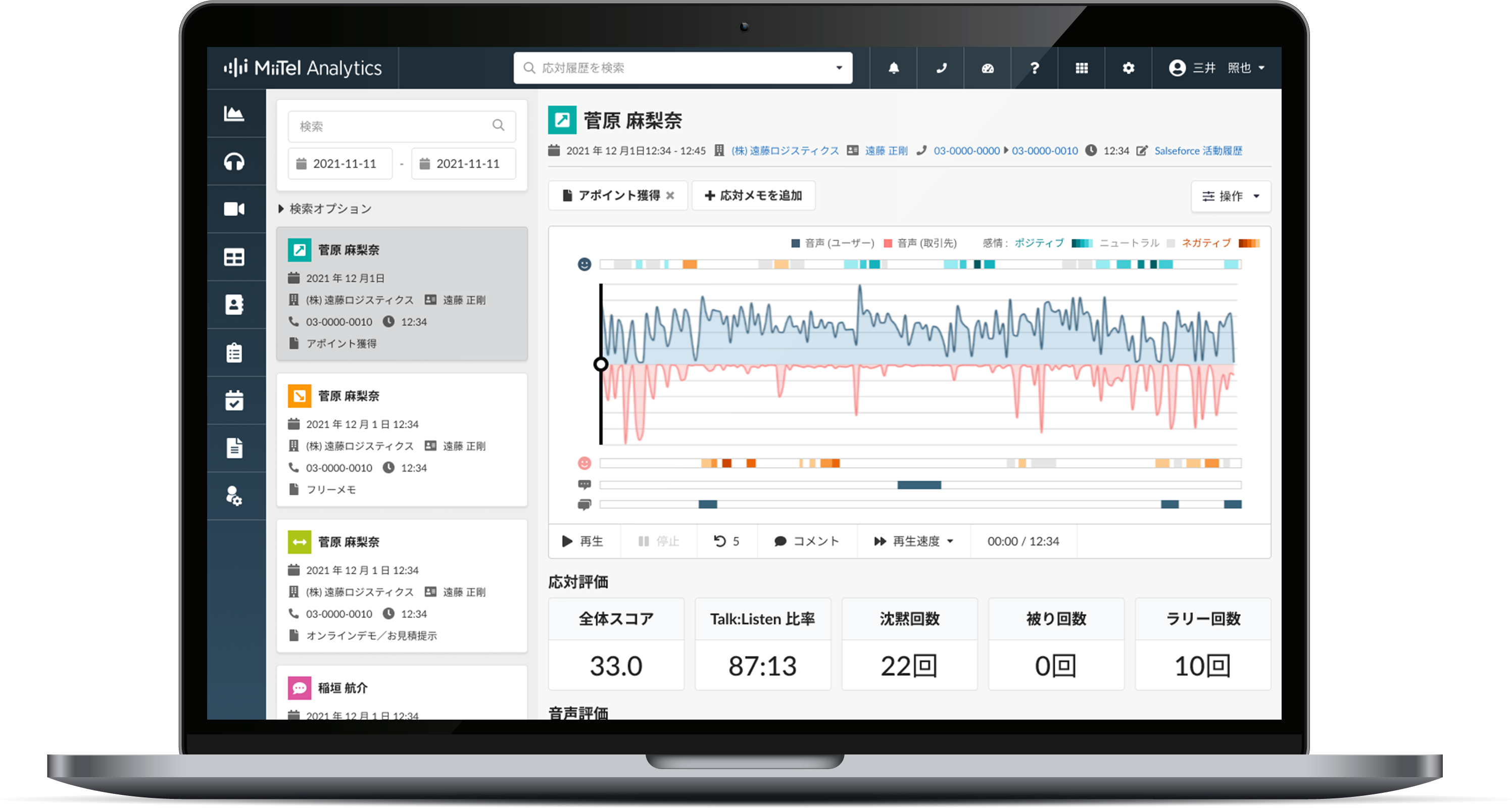Select the call card with フリーメモ

[402, 439]
